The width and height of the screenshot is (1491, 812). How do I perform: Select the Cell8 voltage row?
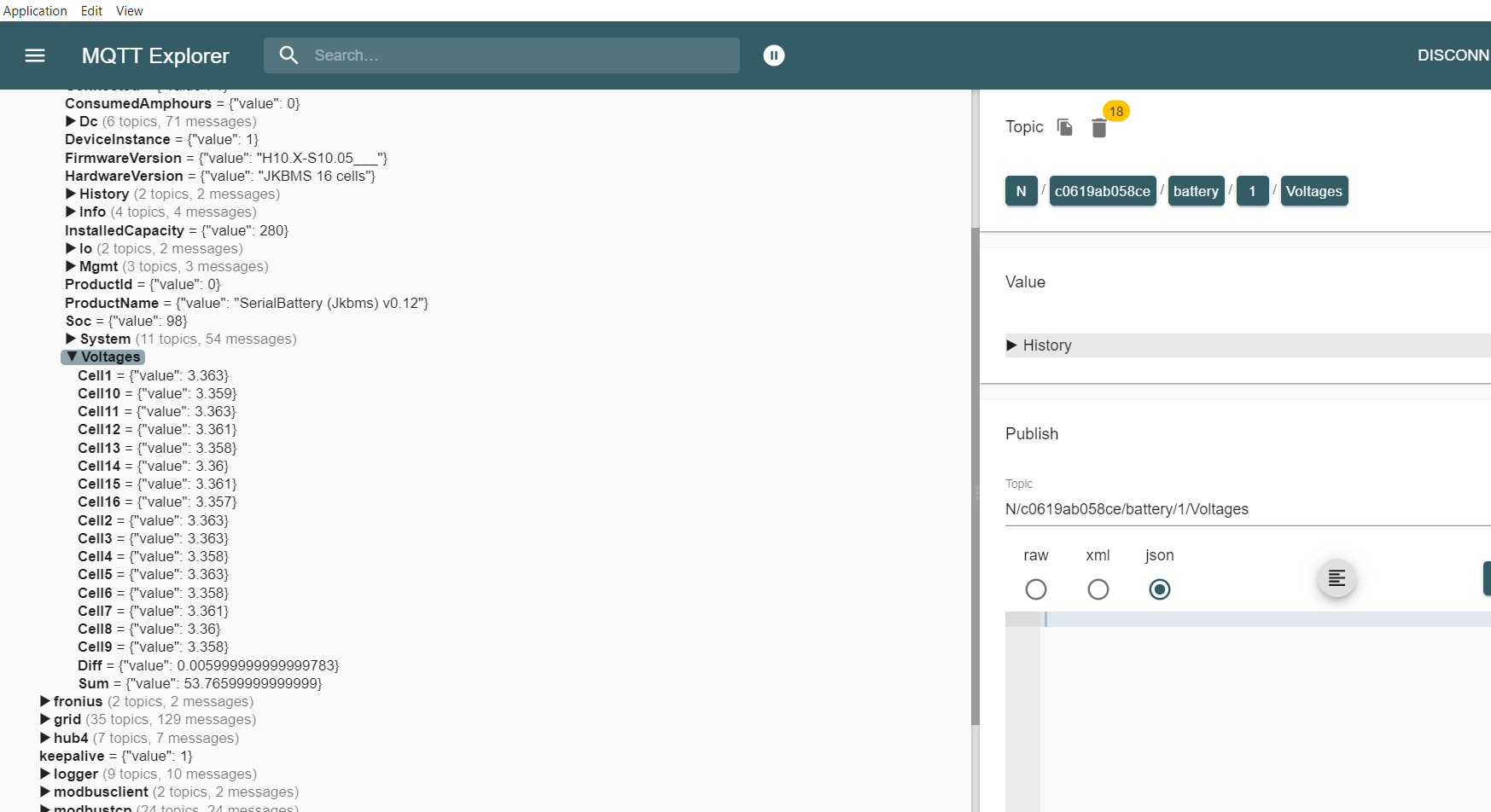pyautogui.click(x=149, y=629)
